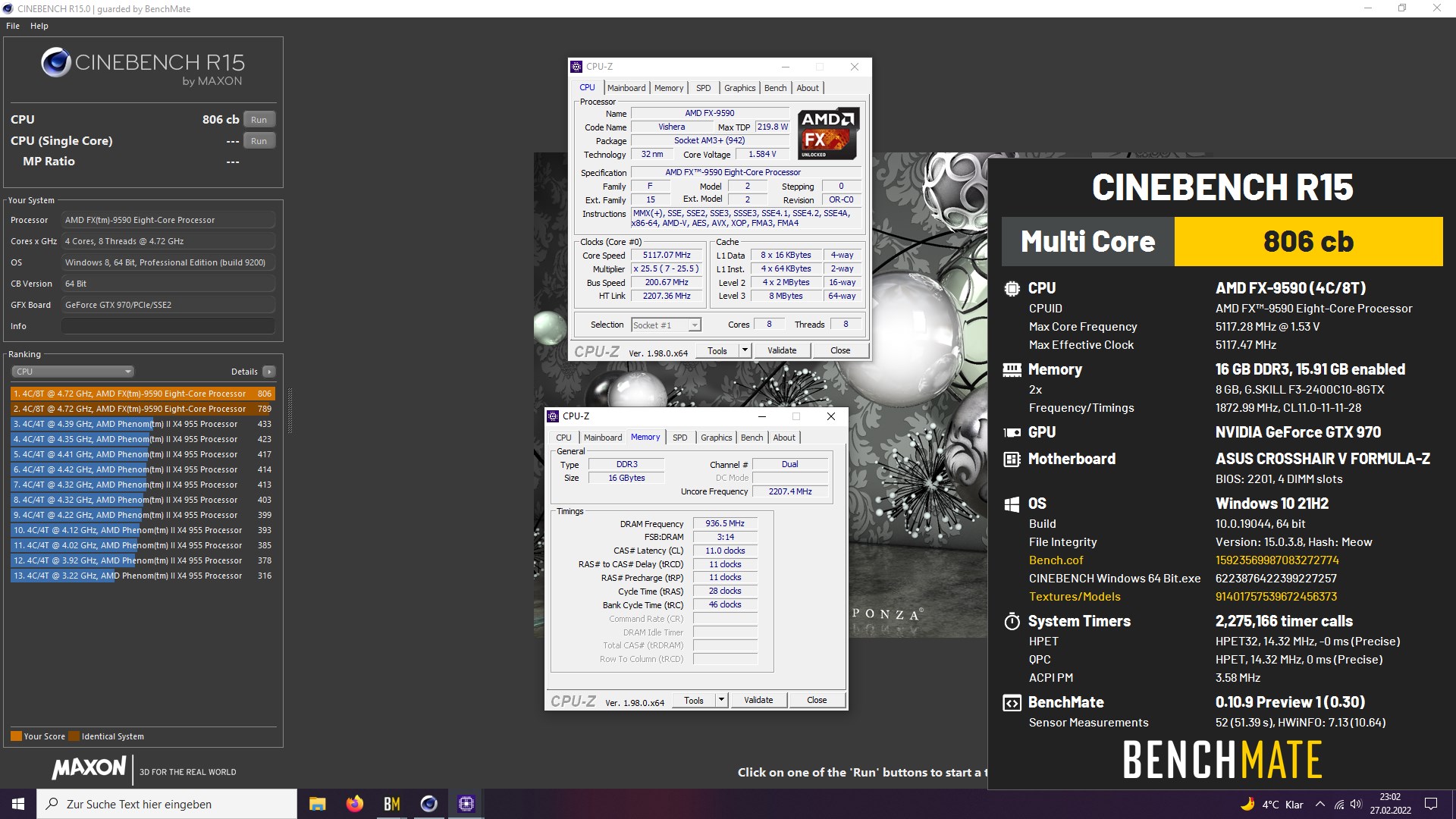Open the notification center icon
The height and width of the screenshot is (819, 1456).
pos(1431,804)
